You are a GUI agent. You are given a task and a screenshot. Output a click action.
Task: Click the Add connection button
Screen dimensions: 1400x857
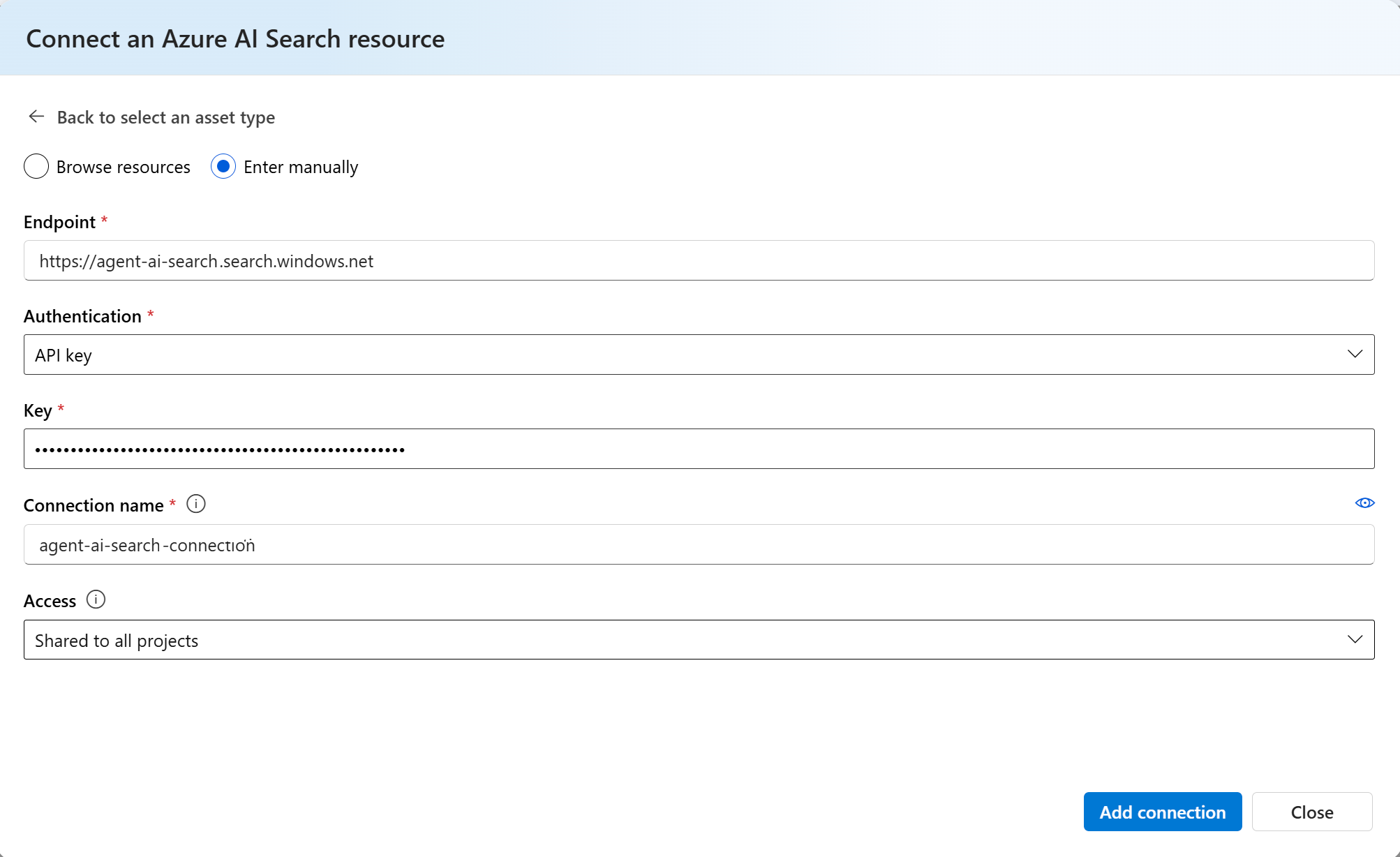point(1162,812)
